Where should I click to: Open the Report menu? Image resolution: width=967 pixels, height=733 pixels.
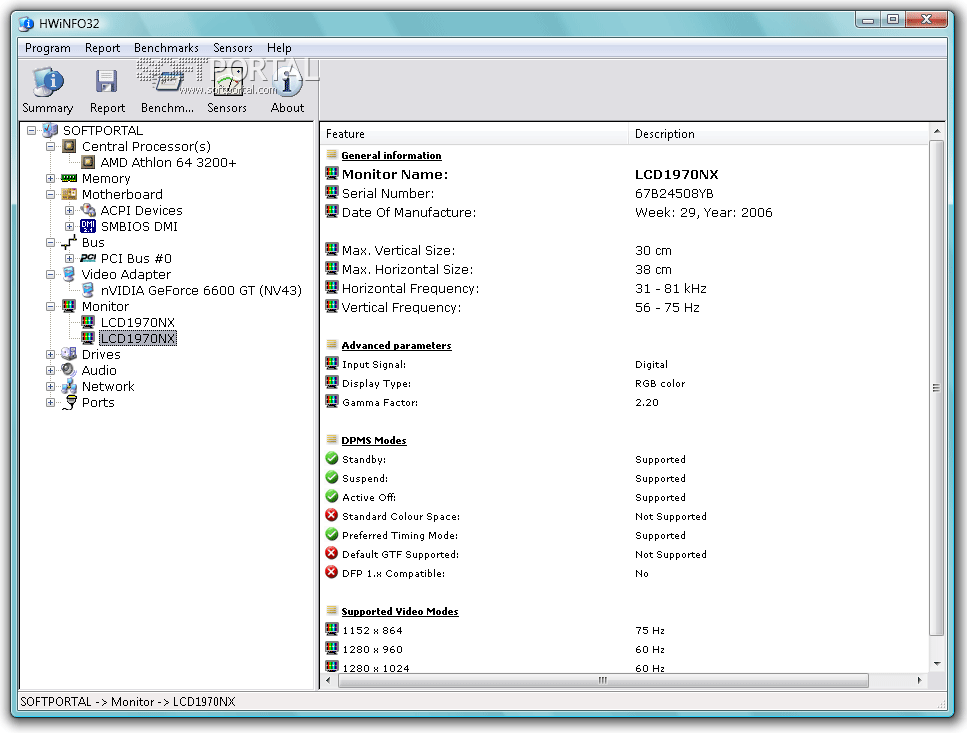point(102,48)
